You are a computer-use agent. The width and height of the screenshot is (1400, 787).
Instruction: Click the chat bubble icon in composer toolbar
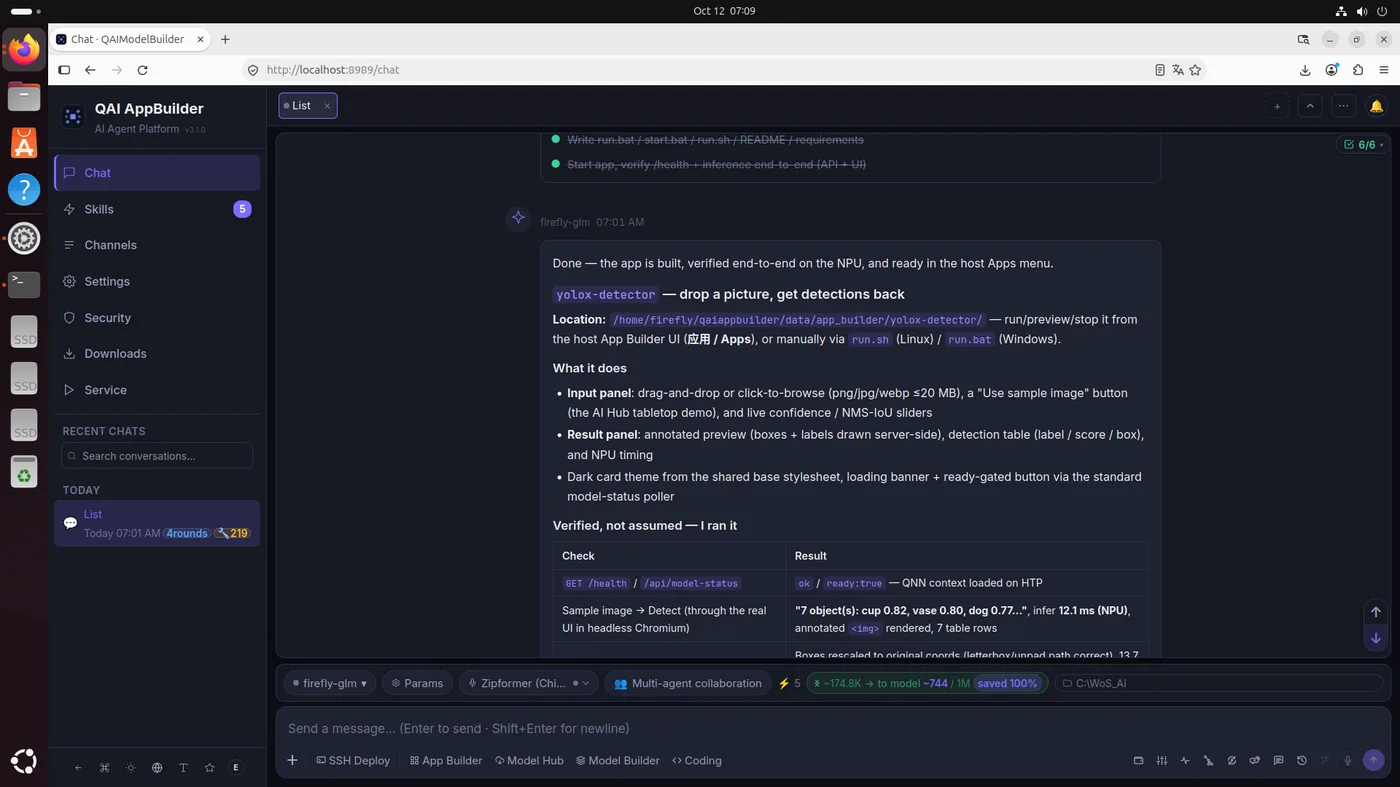click(x=1278, y=761)
